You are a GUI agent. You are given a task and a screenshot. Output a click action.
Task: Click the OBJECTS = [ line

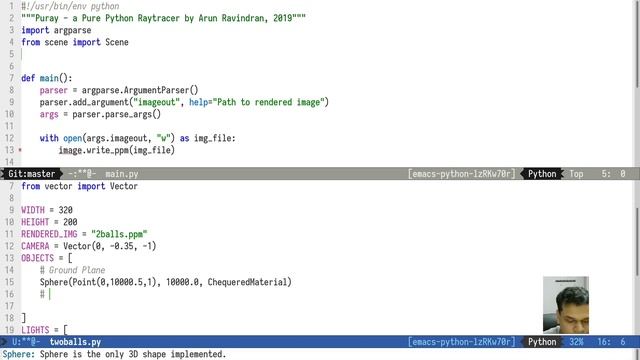[47, 258]
